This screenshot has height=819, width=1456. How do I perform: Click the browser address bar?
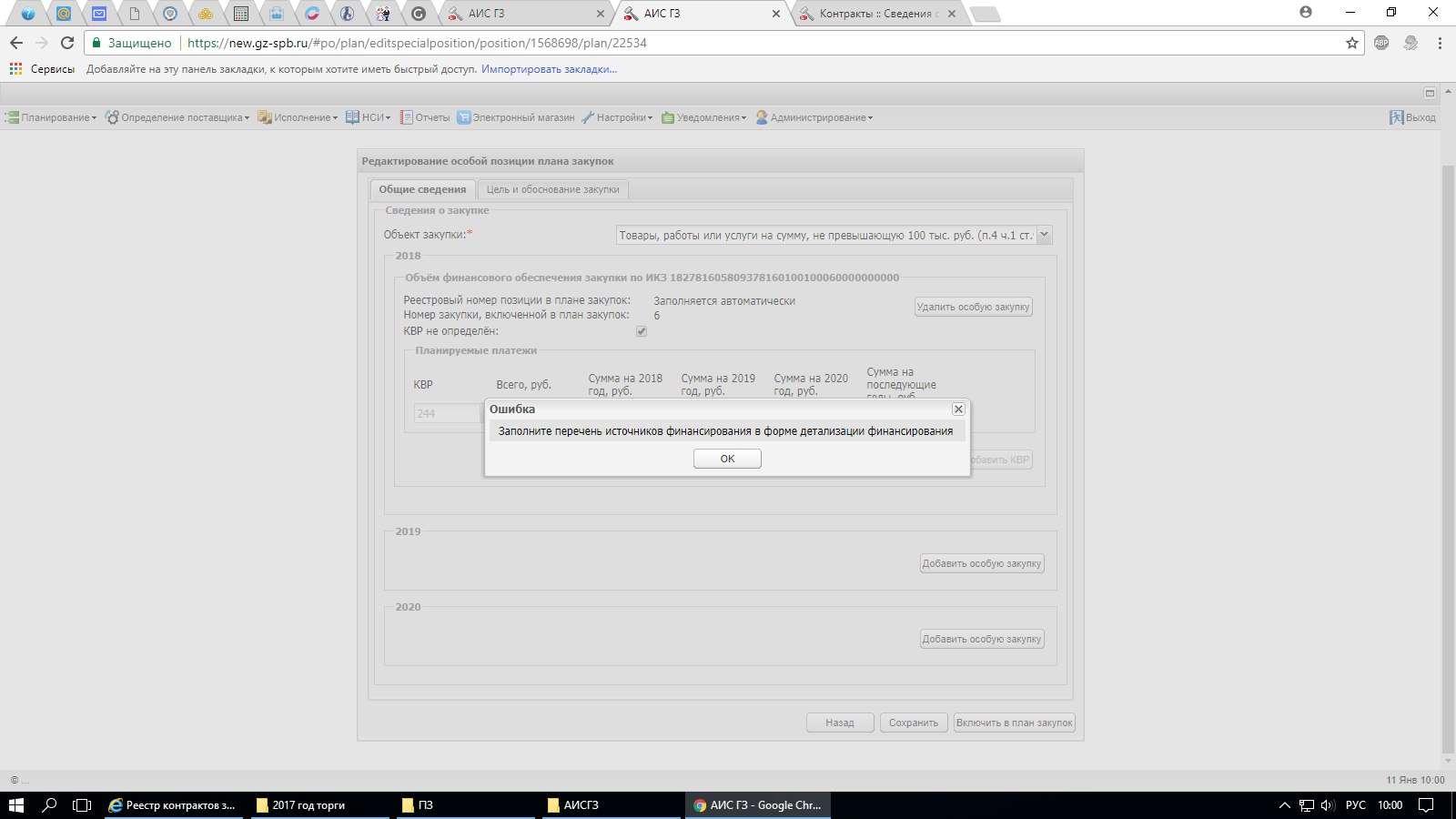pyautogui.click(x=728, y=43)
